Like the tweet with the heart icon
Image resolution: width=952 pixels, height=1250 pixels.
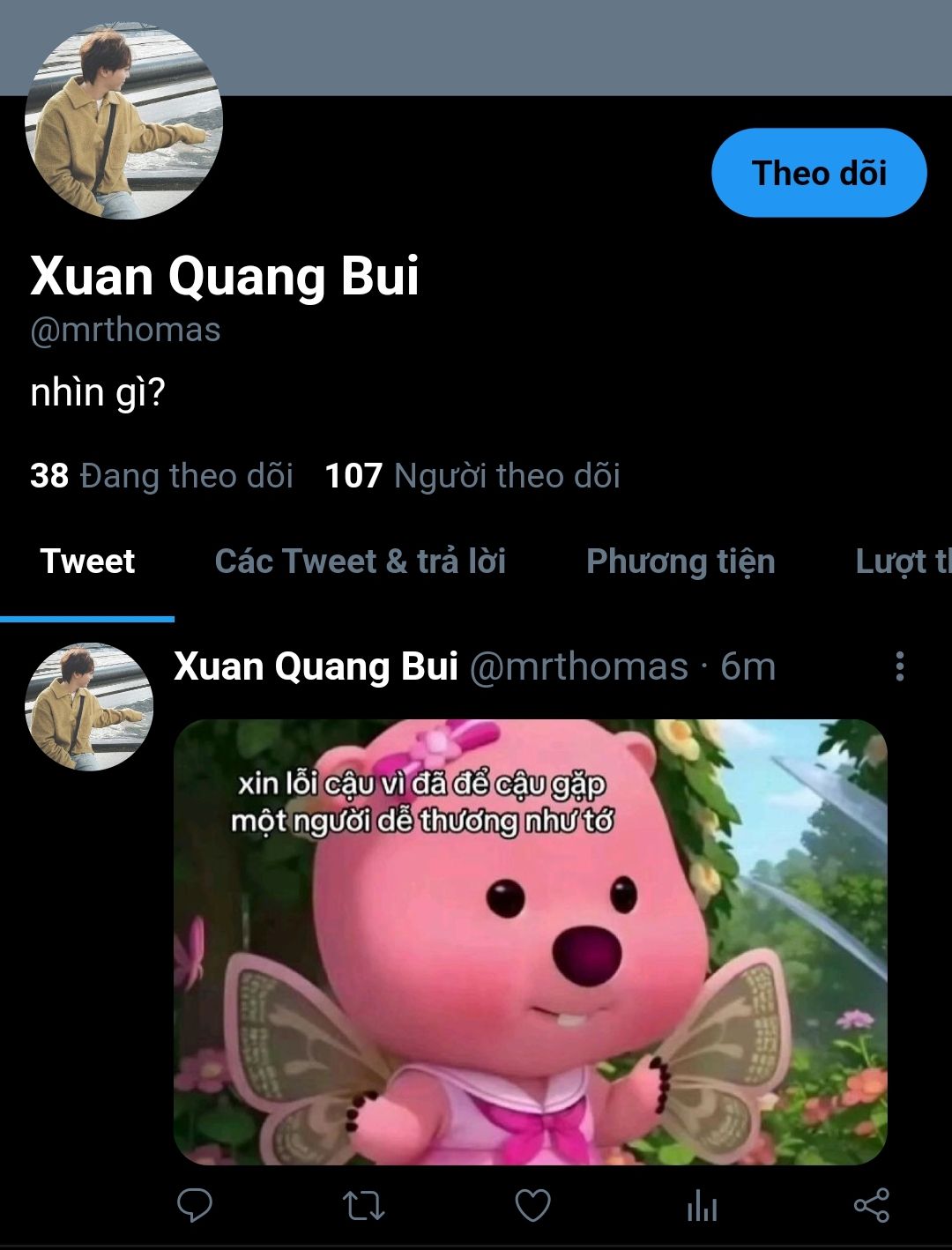(x=532, y=1205)
